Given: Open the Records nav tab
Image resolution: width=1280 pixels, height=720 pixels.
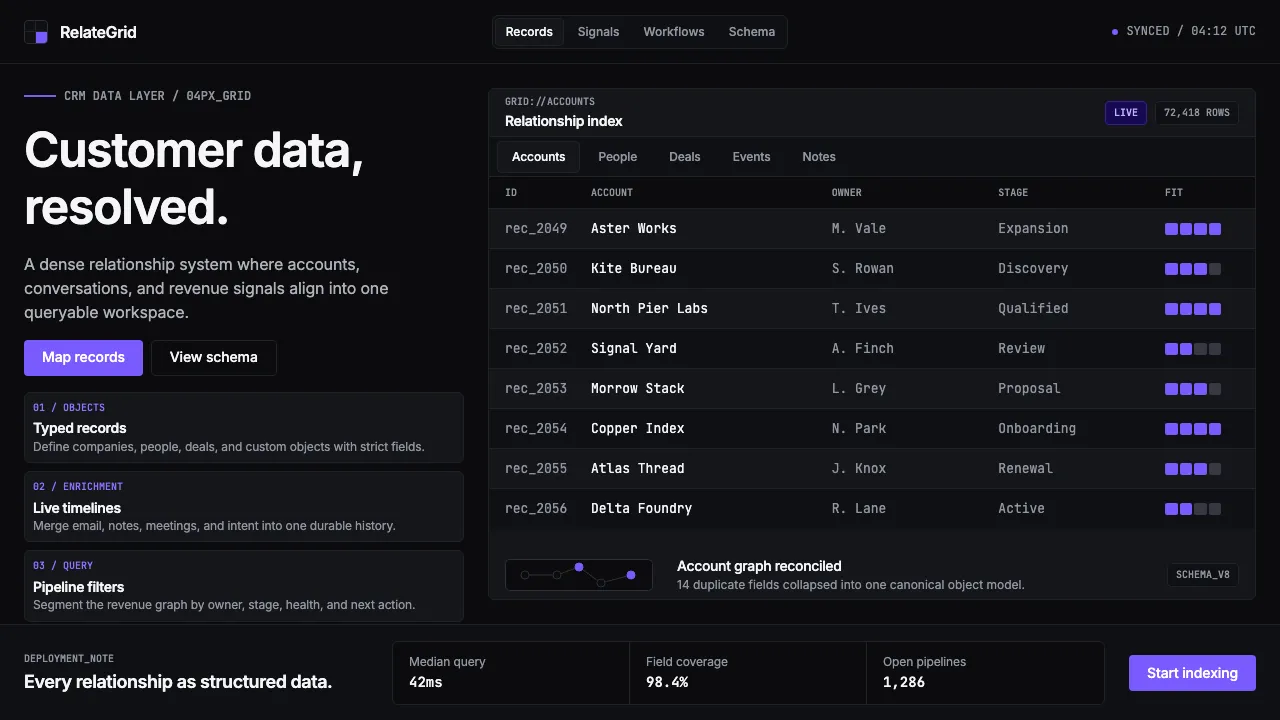Looking at the screenshot, I should click(x=529, y=32).
